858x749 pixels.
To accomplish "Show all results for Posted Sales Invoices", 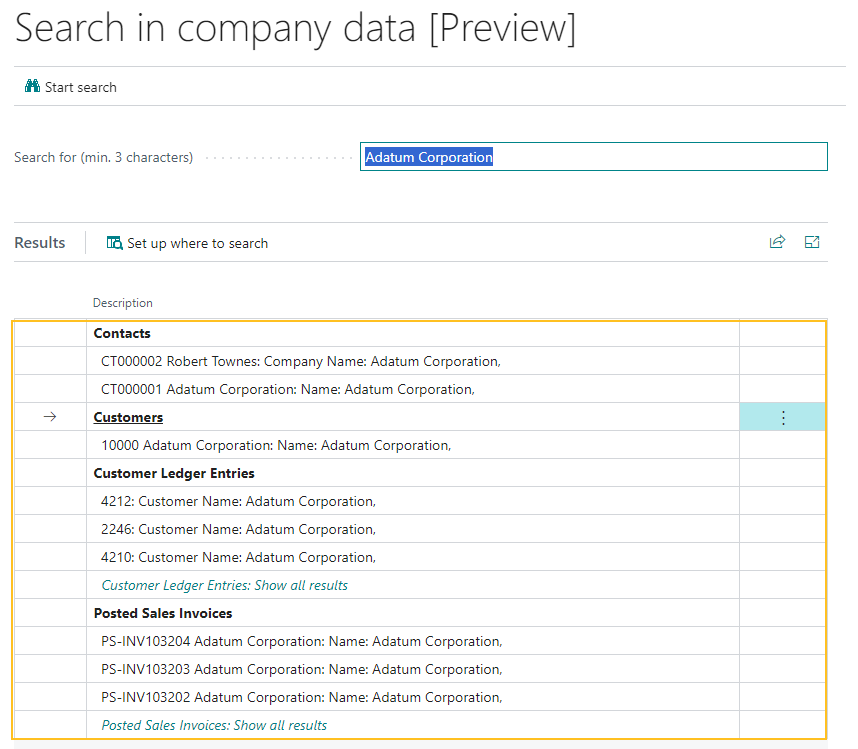I will click(x=213, y=725).
